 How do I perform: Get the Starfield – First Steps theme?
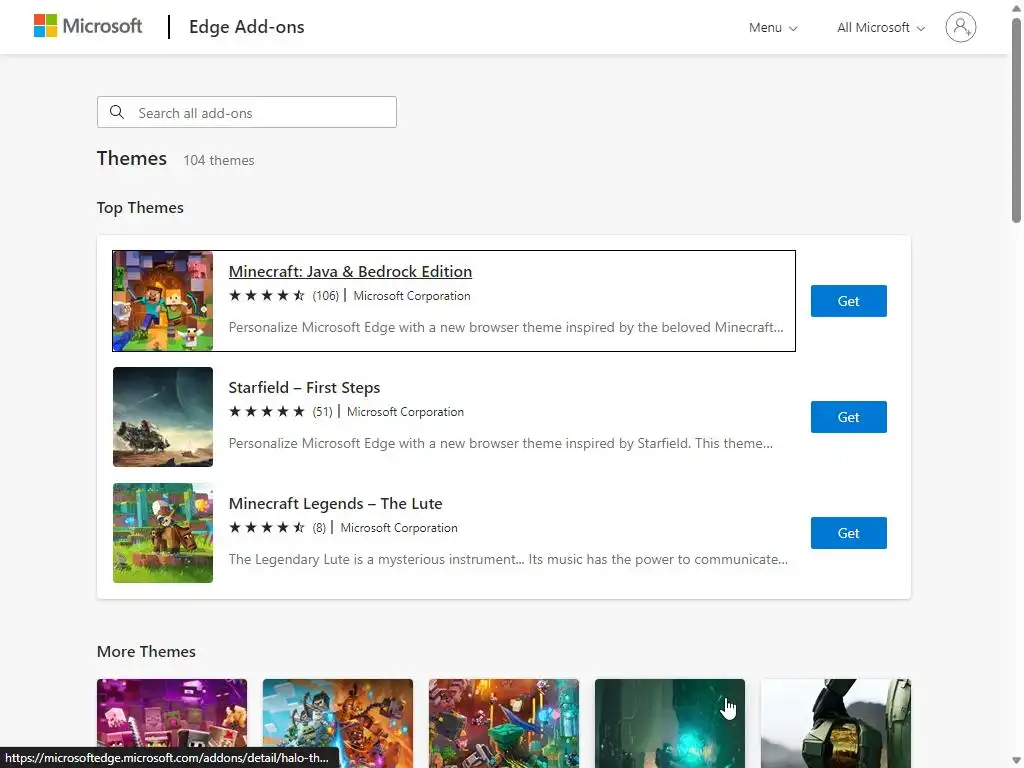click(x=848, y=417)
